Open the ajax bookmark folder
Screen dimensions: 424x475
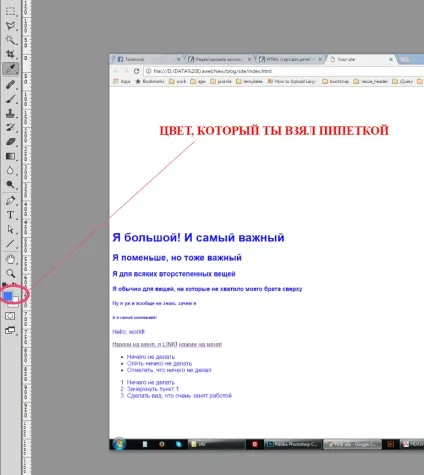click(x=198, y=81)
